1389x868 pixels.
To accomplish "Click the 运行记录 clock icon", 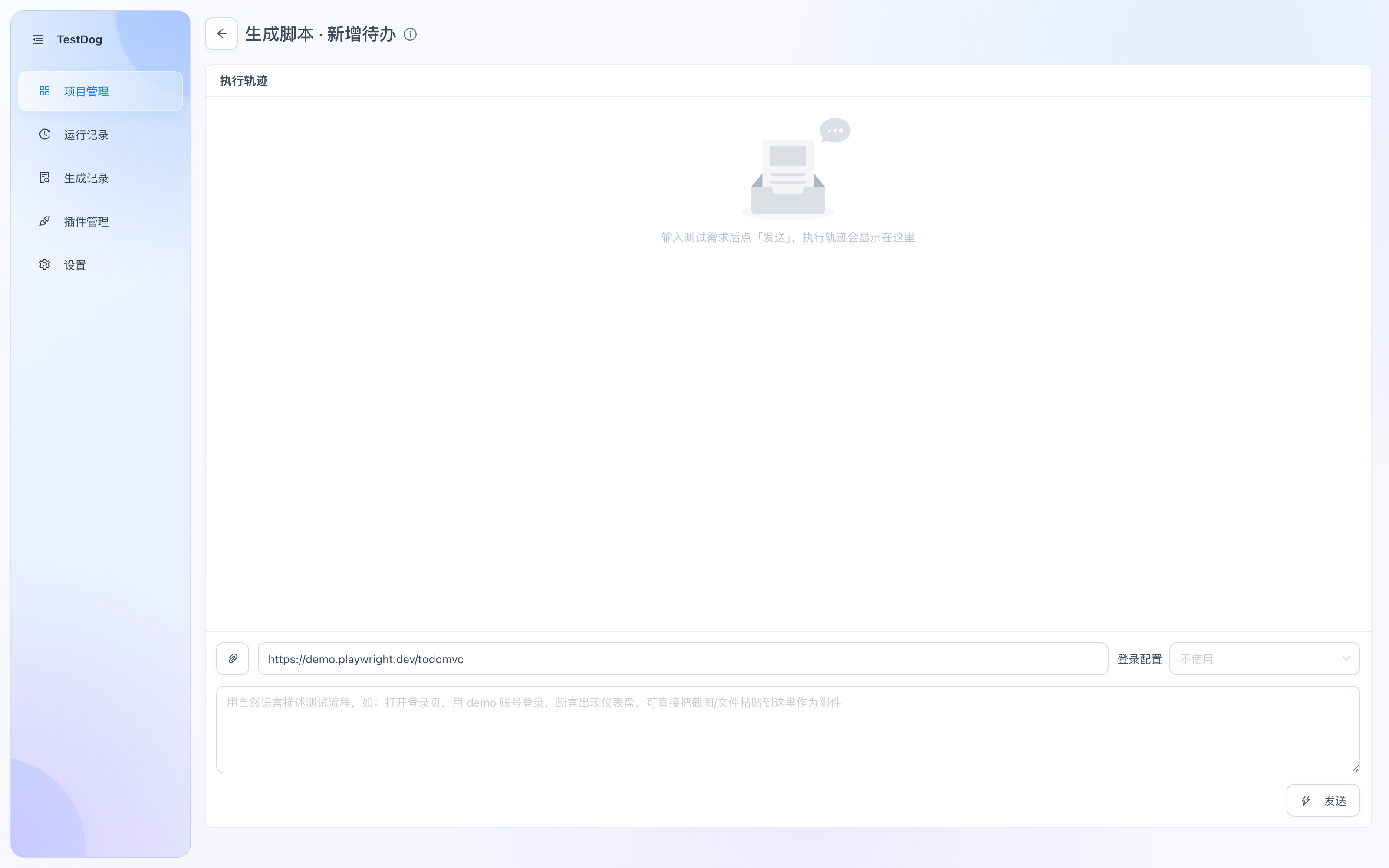I will click(45, 135).
